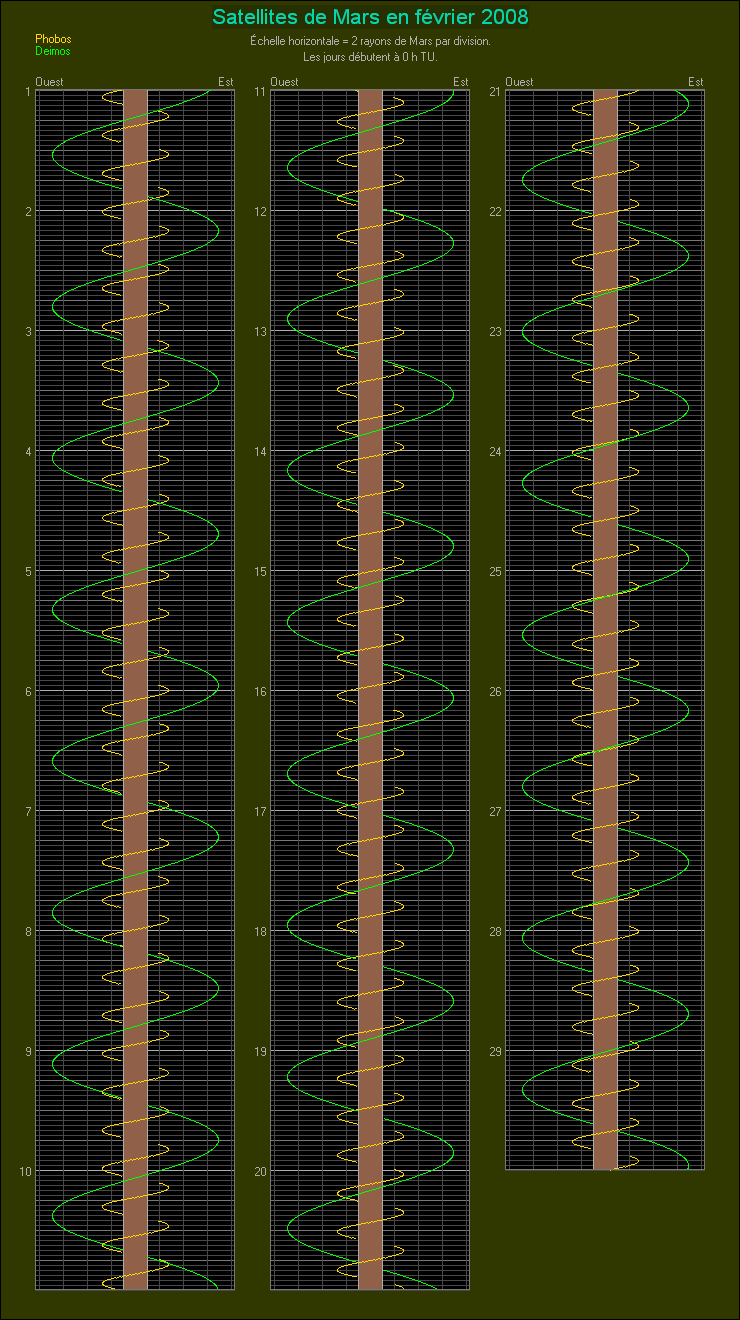
Task: Click day label "19"
Action: click(x=260, y=1051)
